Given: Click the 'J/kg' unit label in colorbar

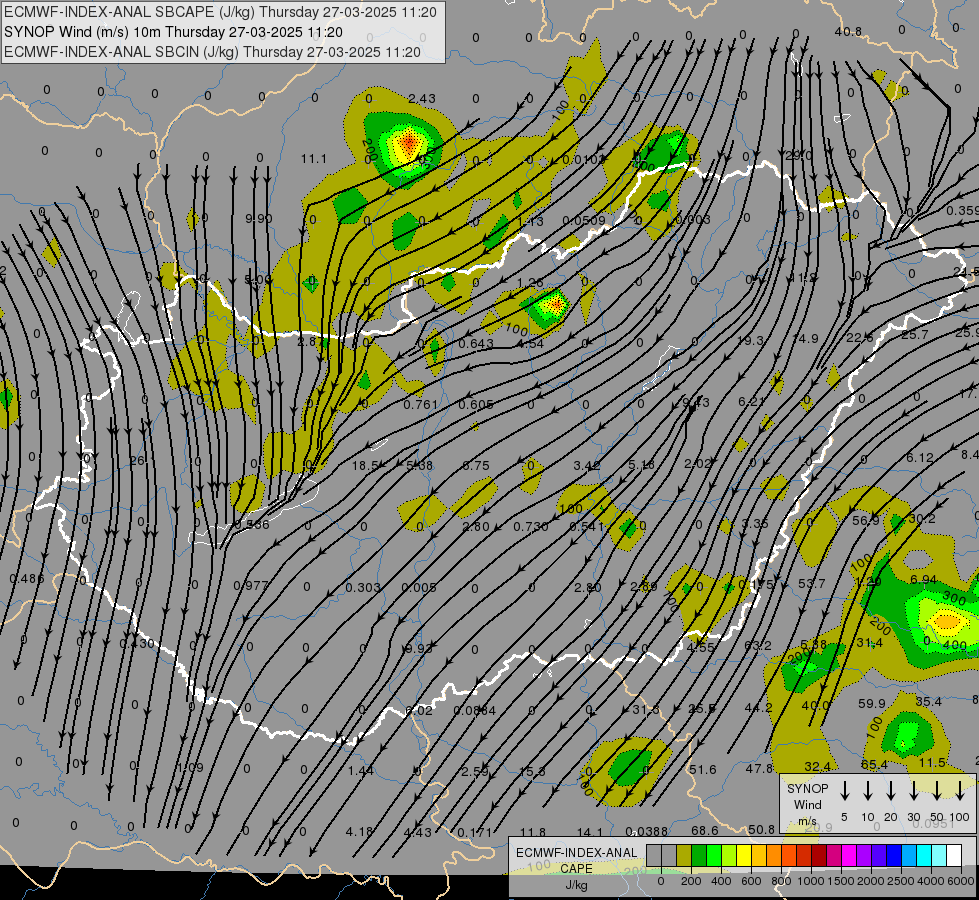Looking at the screenshot, I should (576, 885).
